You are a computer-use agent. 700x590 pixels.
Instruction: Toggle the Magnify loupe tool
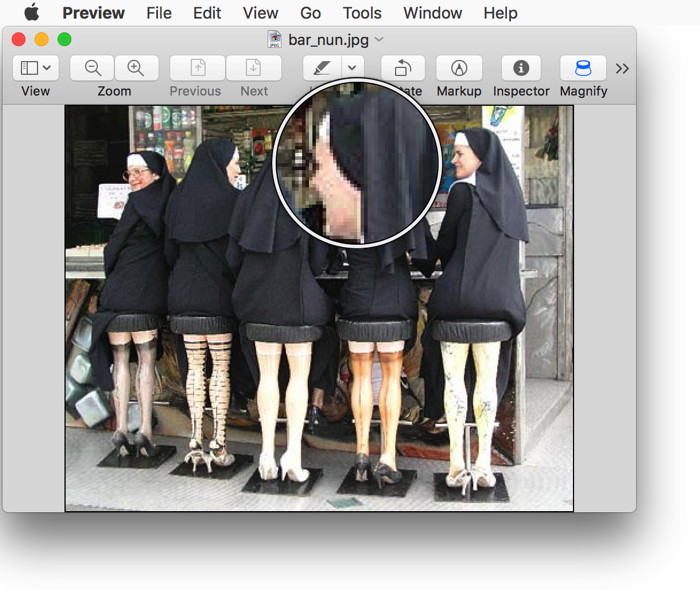pyautogui.click(x=583, y=68)
